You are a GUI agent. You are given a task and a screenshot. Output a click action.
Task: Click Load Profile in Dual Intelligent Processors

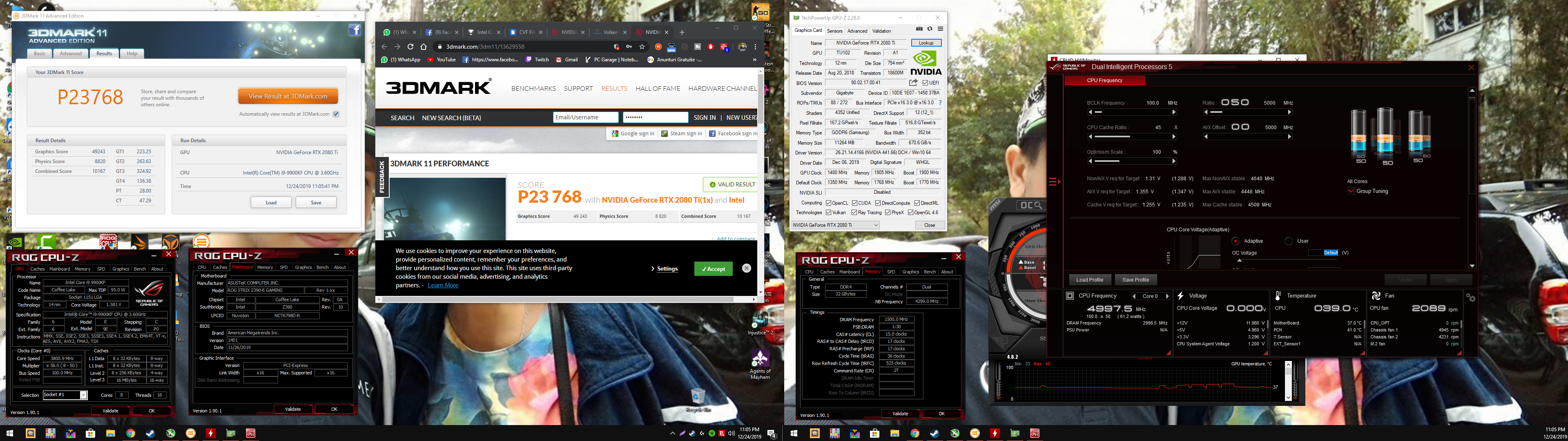coord(1090,280)
